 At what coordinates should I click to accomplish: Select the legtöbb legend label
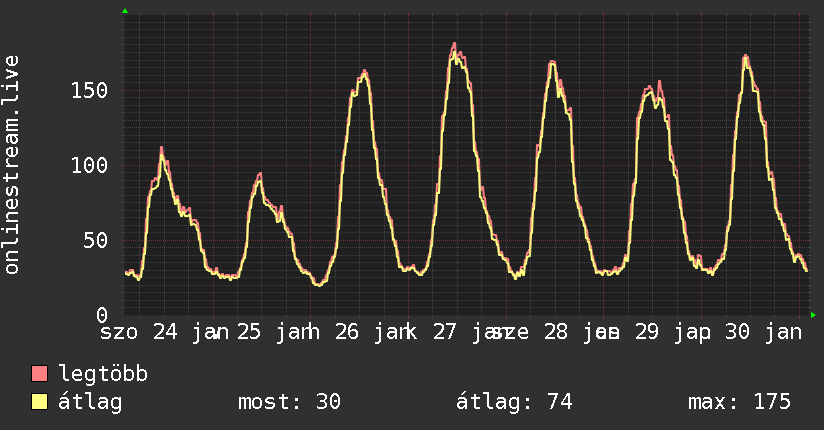click(x=103, y=373)
